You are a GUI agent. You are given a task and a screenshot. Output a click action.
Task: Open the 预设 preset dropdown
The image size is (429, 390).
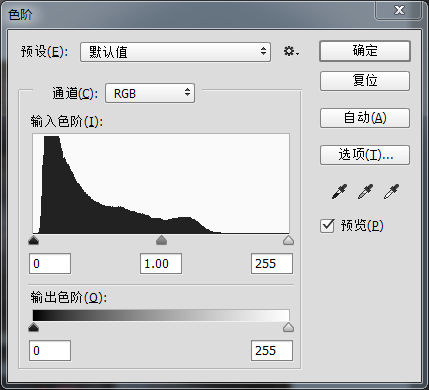pos(175,52)
